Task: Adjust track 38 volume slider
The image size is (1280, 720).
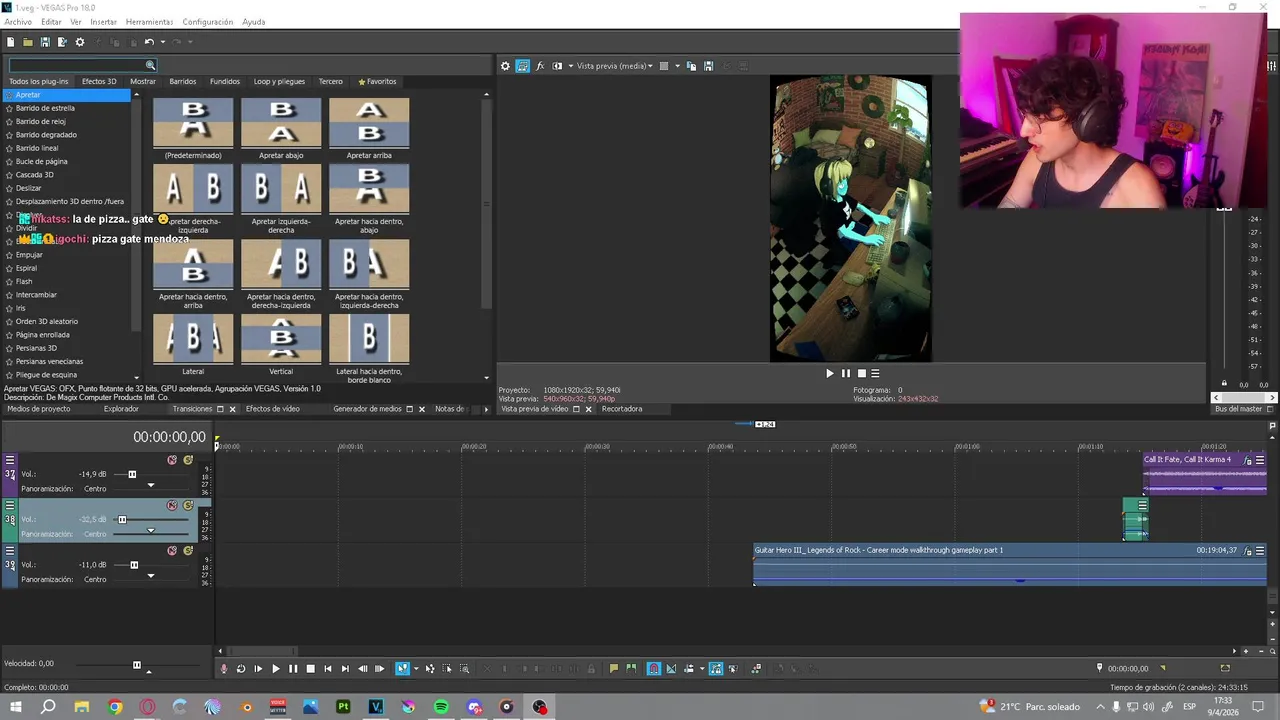Action: (122, 519)
